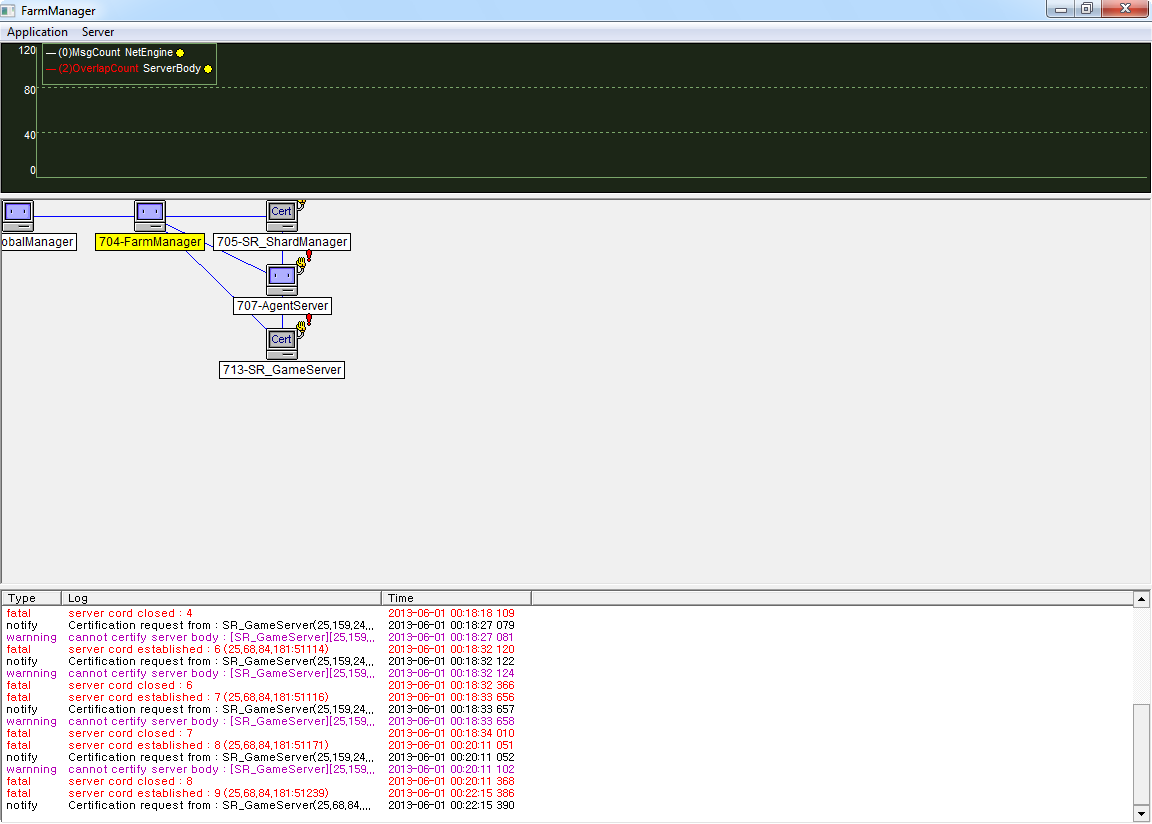Viewport: 1152px width, 824px height.
Task: Click the GlobalManager computer icon
Action: [x=17, y=215]
